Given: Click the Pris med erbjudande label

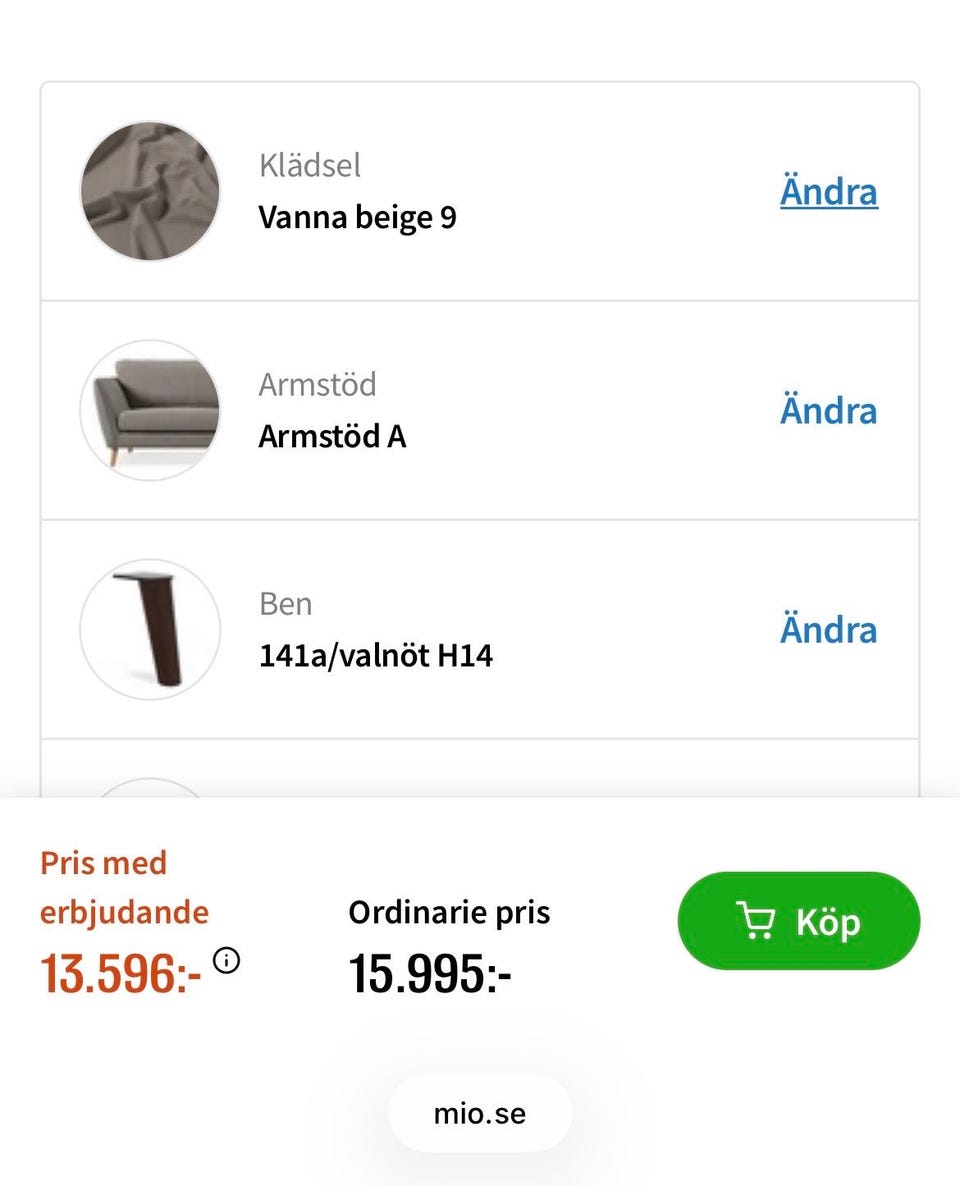Looking at the screenshot, I should (124, 887).
